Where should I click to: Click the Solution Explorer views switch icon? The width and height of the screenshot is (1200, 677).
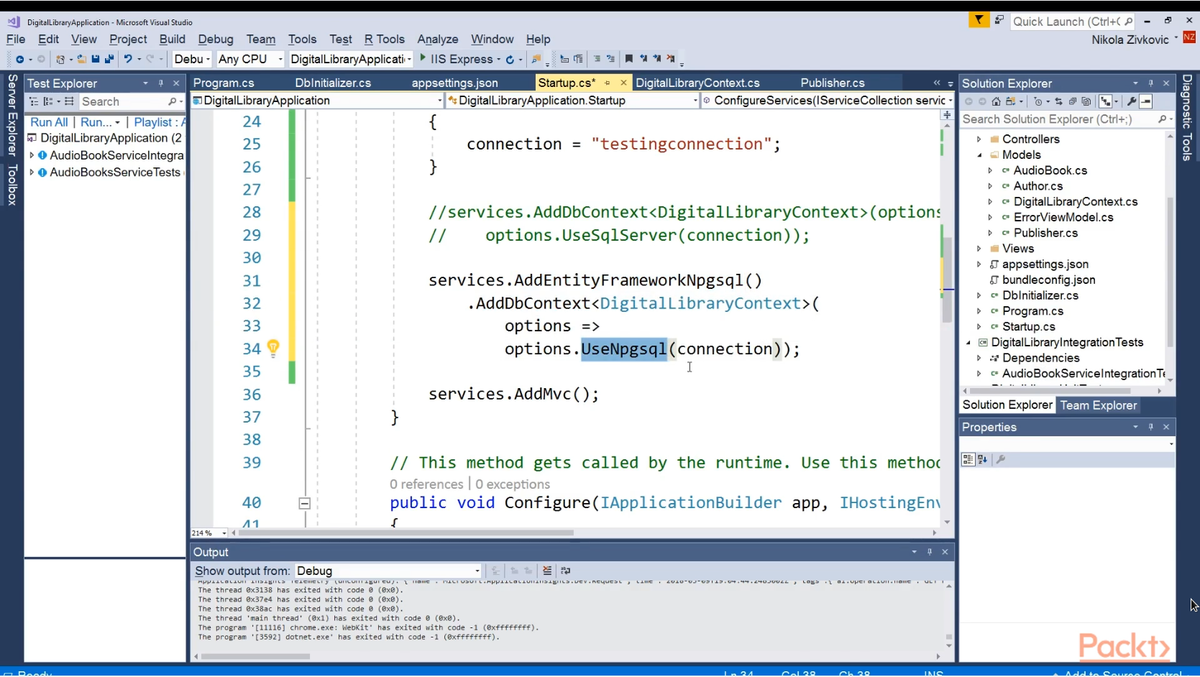tap(1010, 101)
